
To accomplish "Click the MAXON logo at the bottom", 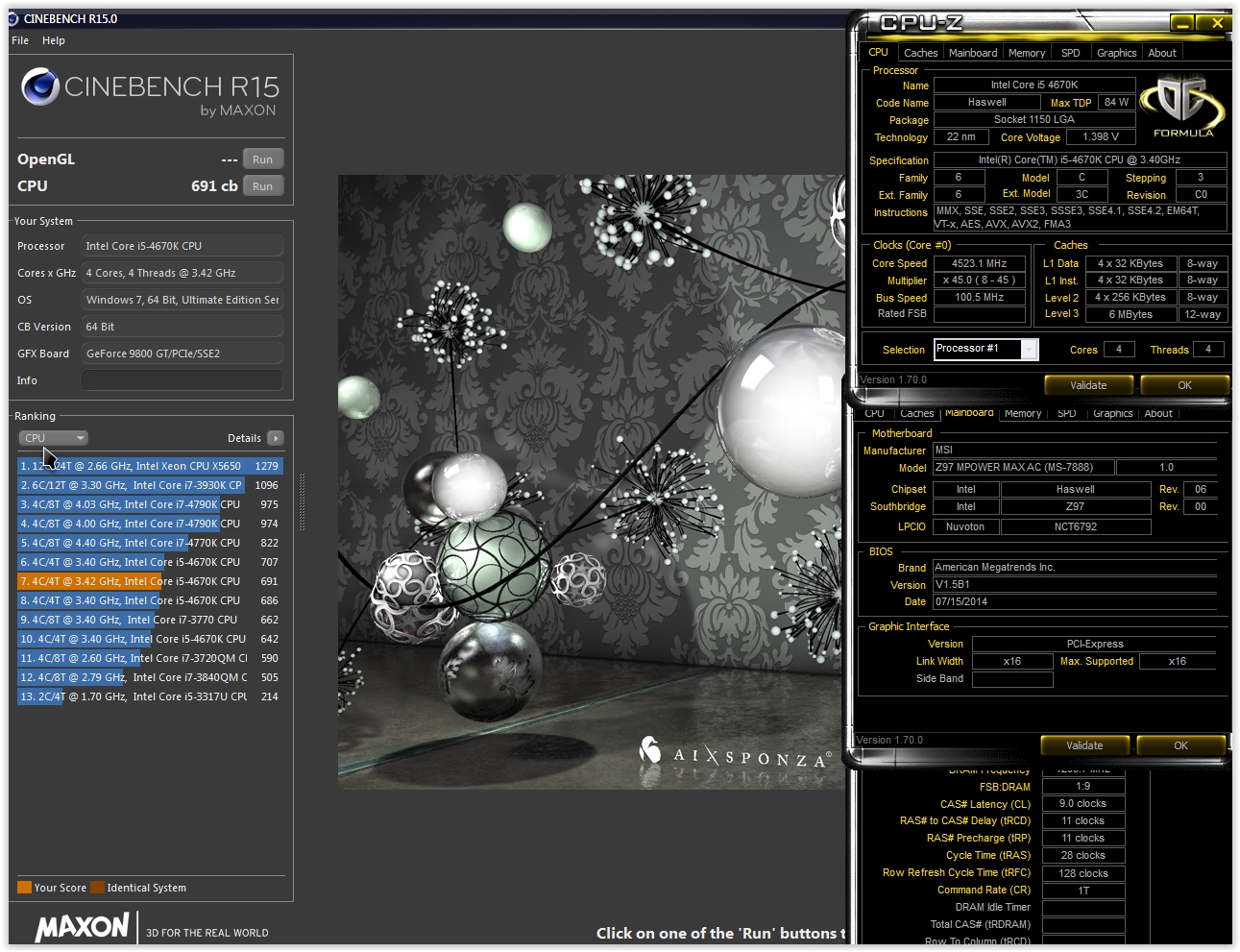I will (x=83, y=927).
